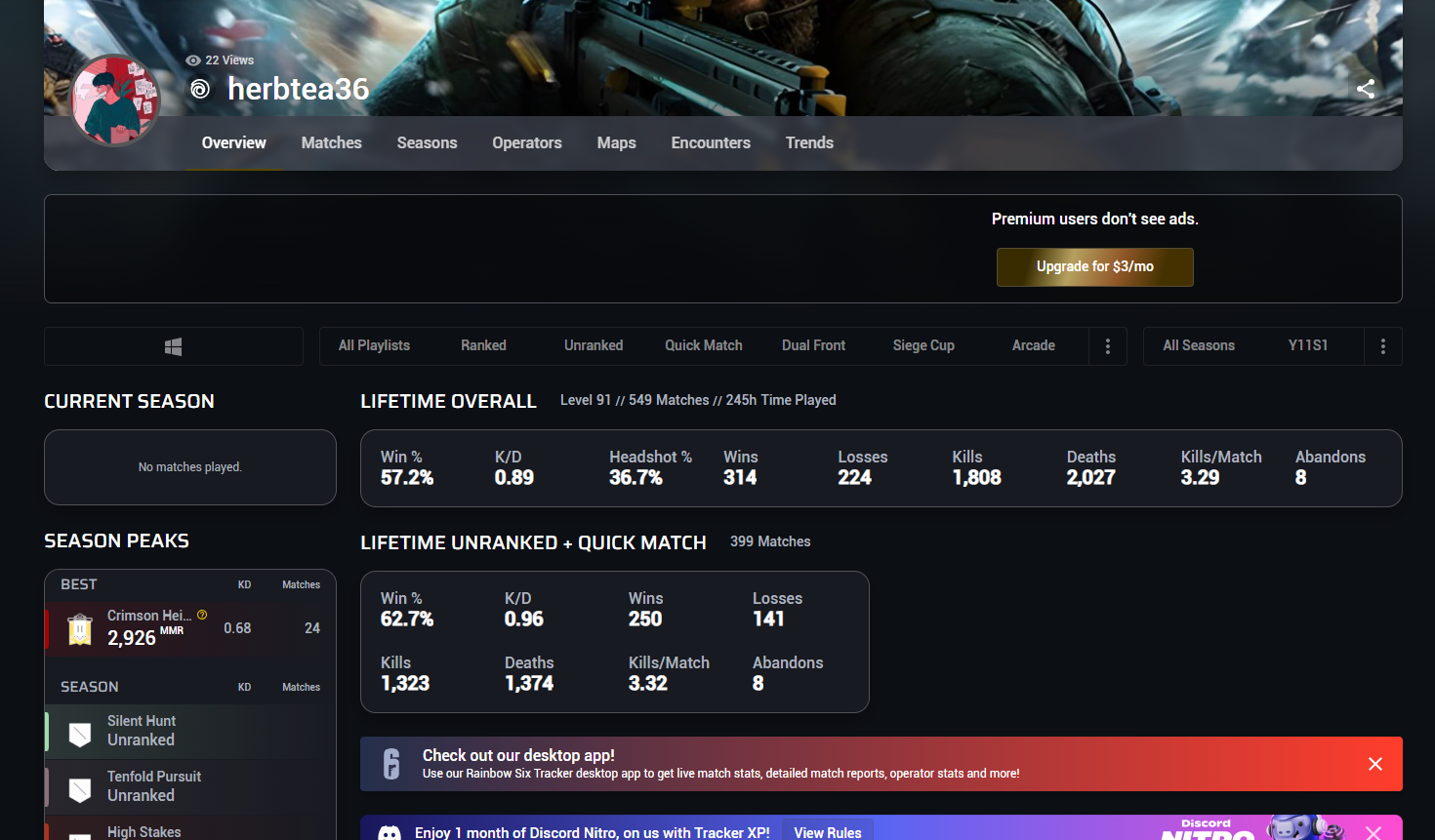
Task: Select the Siege Cup playlist filter
Action: (923, 345)
